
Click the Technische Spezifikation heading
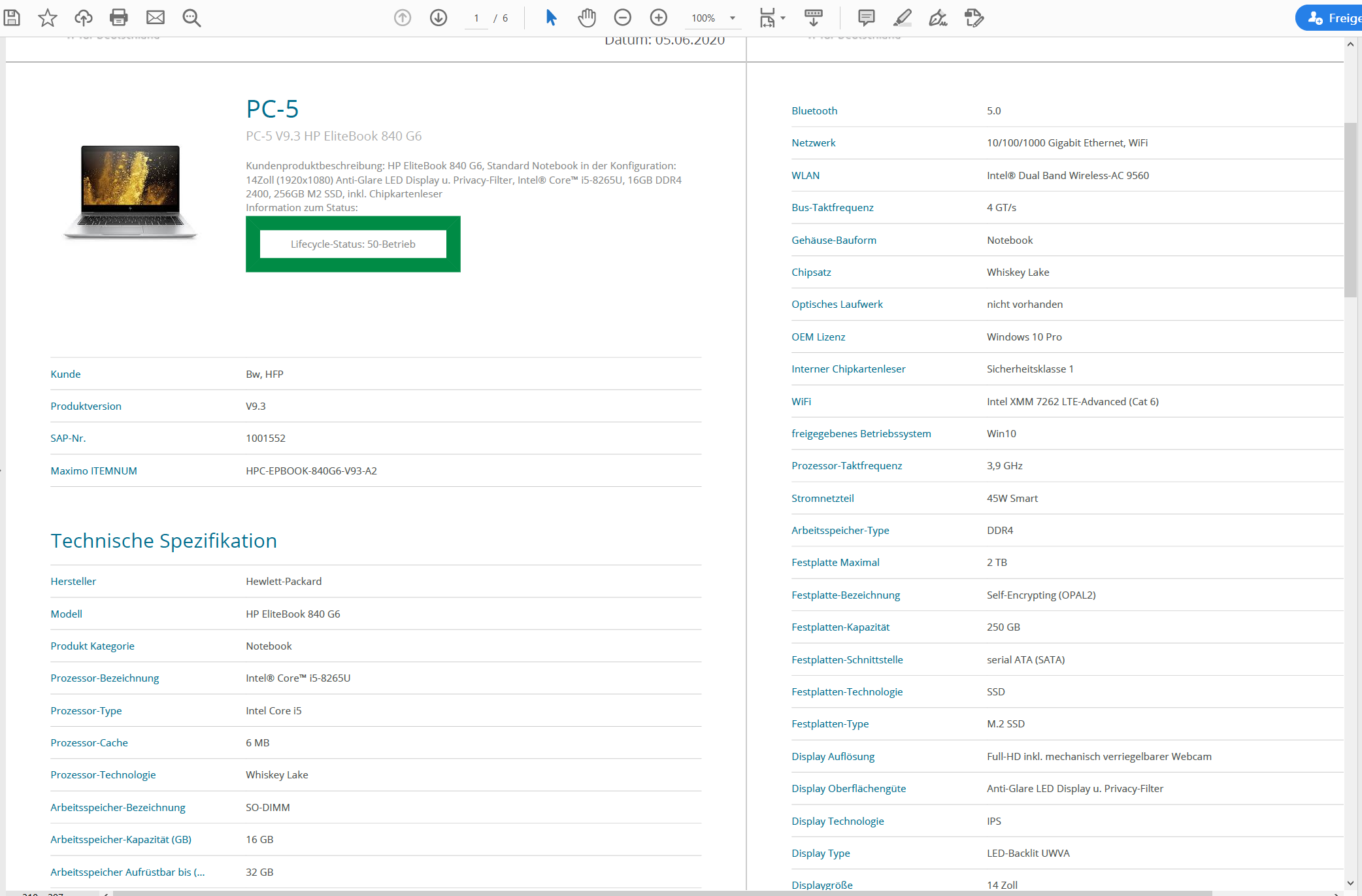(x=164, y=540)
